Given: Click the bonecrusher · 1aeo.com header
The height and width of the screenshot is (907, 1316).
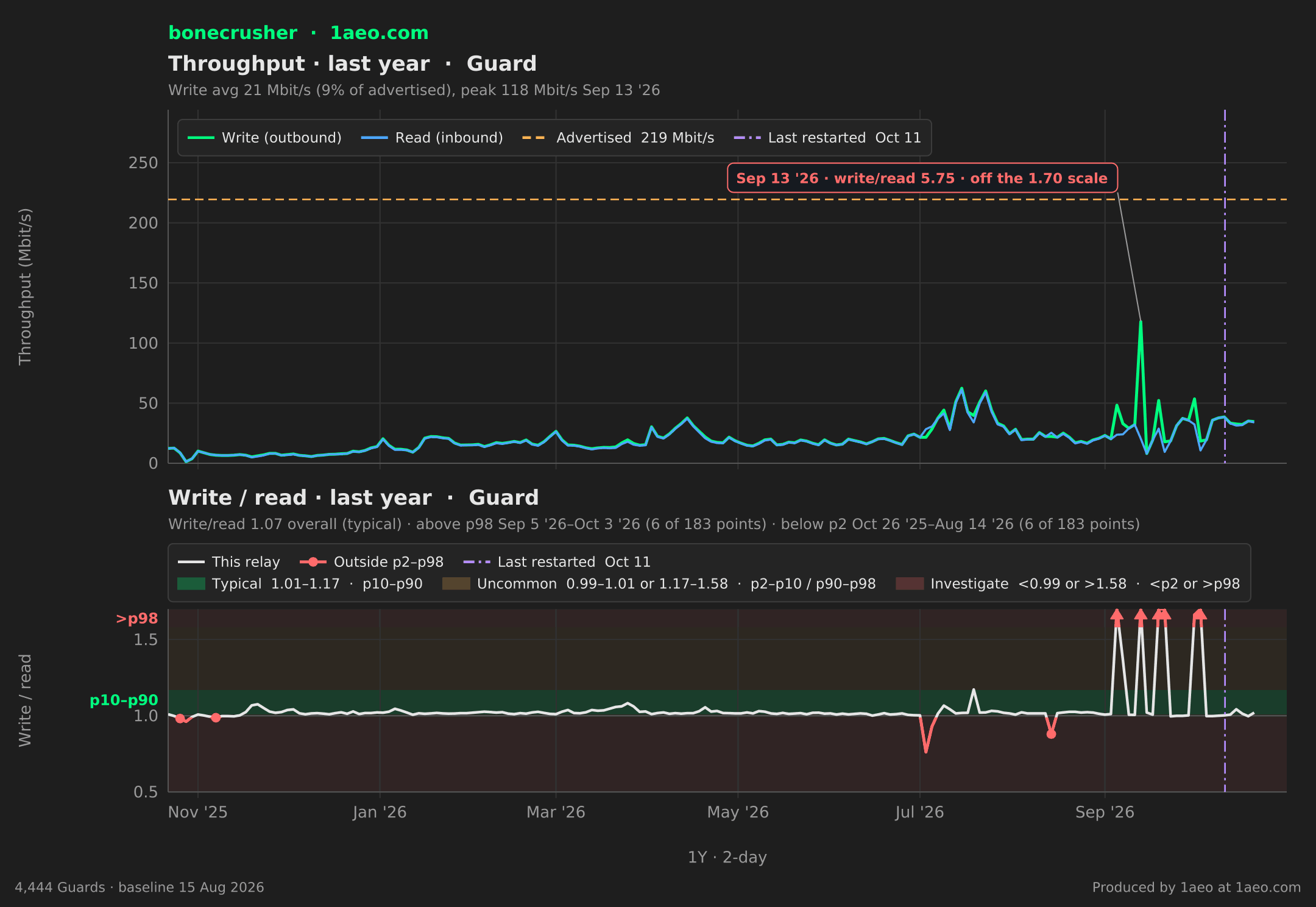Looking at the screenshot, I should click(x=298, y=33).
